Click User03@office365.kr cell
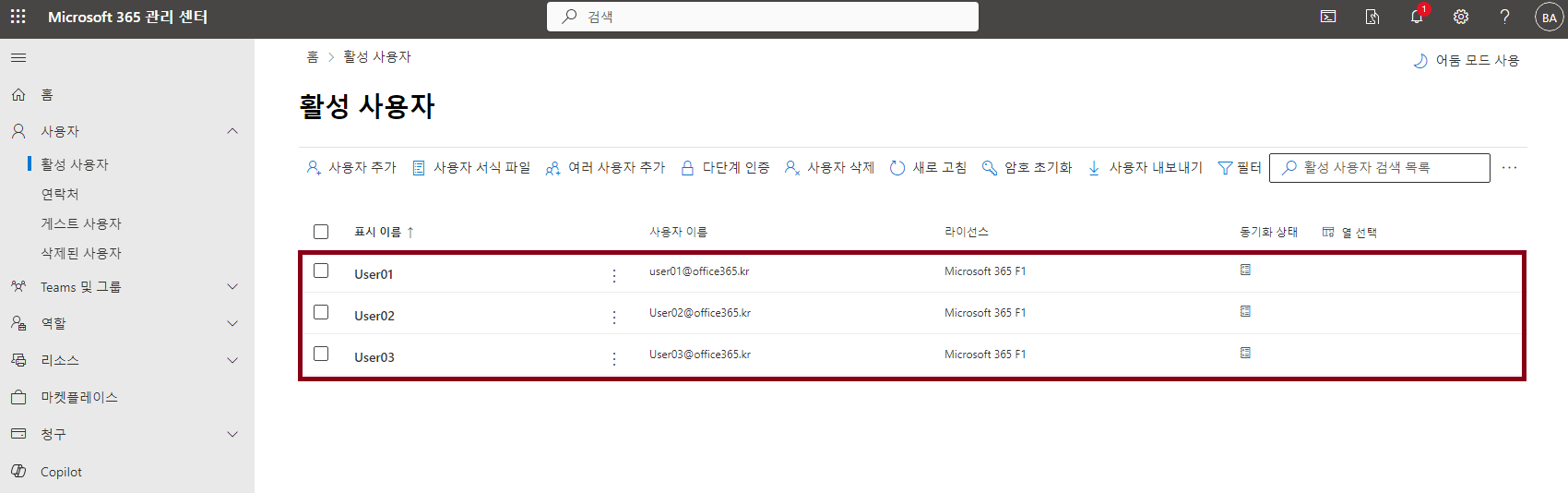 click(x=700, y=355)
